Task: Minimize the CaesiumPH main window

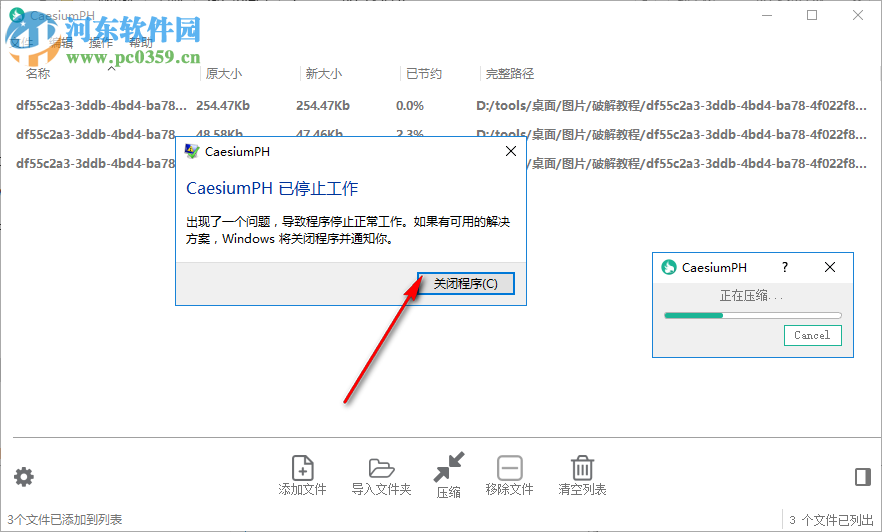Action: [767, 15]
